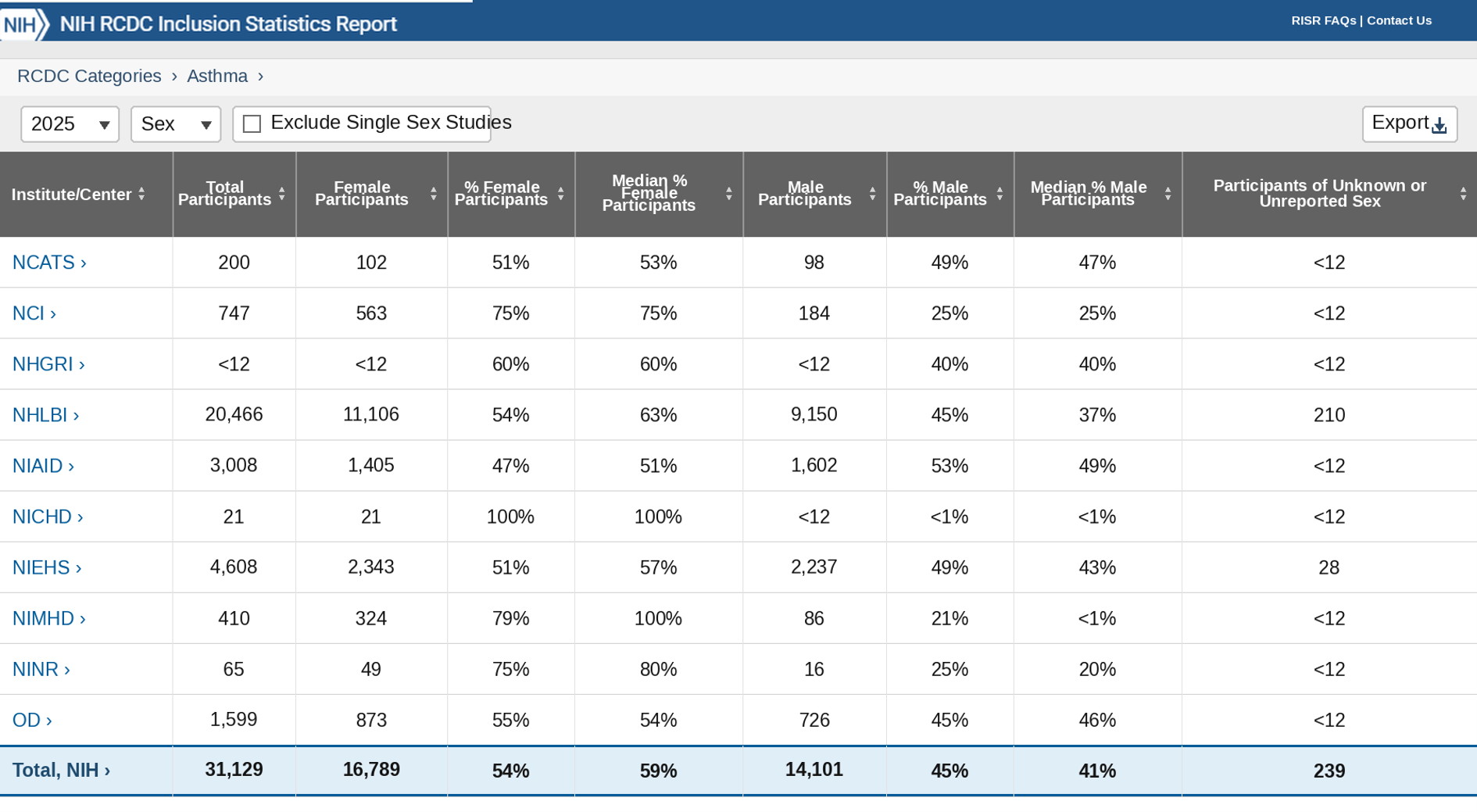This screenshot has width=1477, height=812.
Task: Select OD male participants value 726
Action: tap(814, 720)
